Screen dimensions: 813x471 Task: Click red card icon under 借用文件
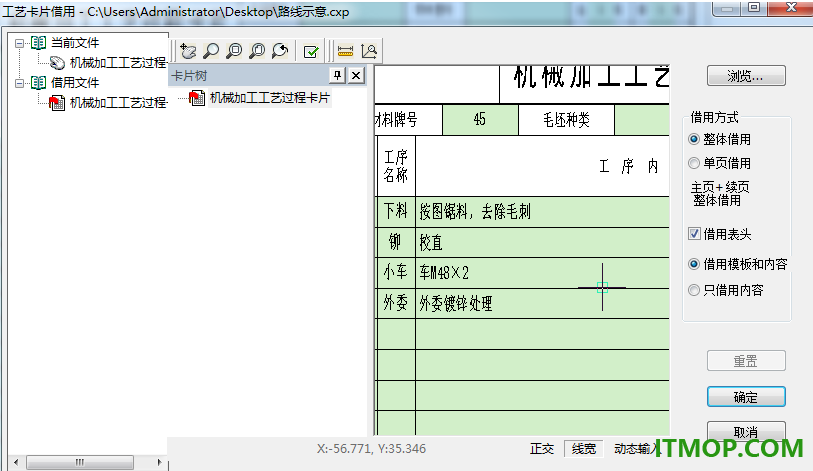pyautogui.click(x=57, y=103)
